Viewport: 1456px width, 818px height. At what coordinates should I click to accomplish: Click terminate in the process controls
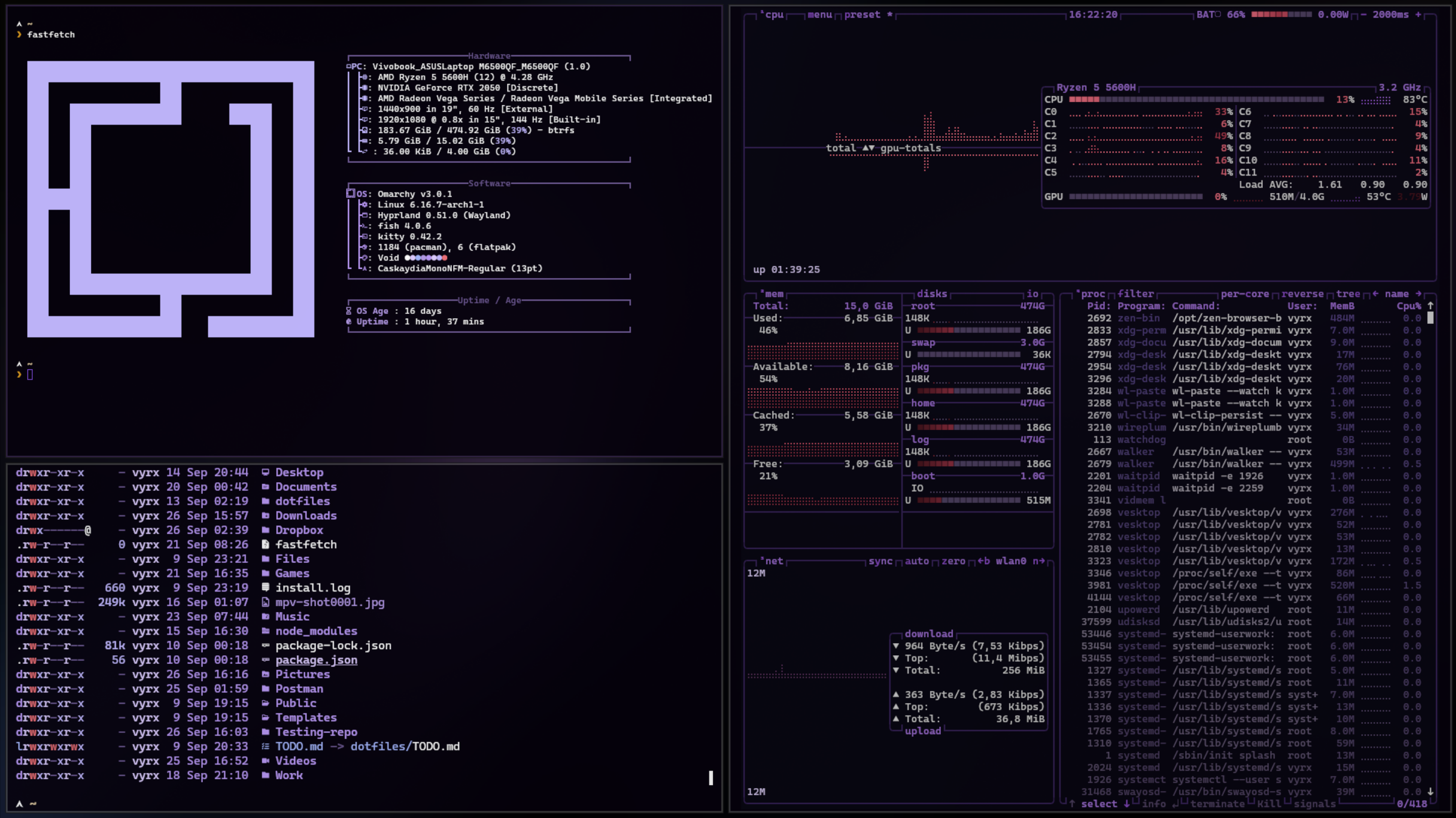(x=1217, y=804)
